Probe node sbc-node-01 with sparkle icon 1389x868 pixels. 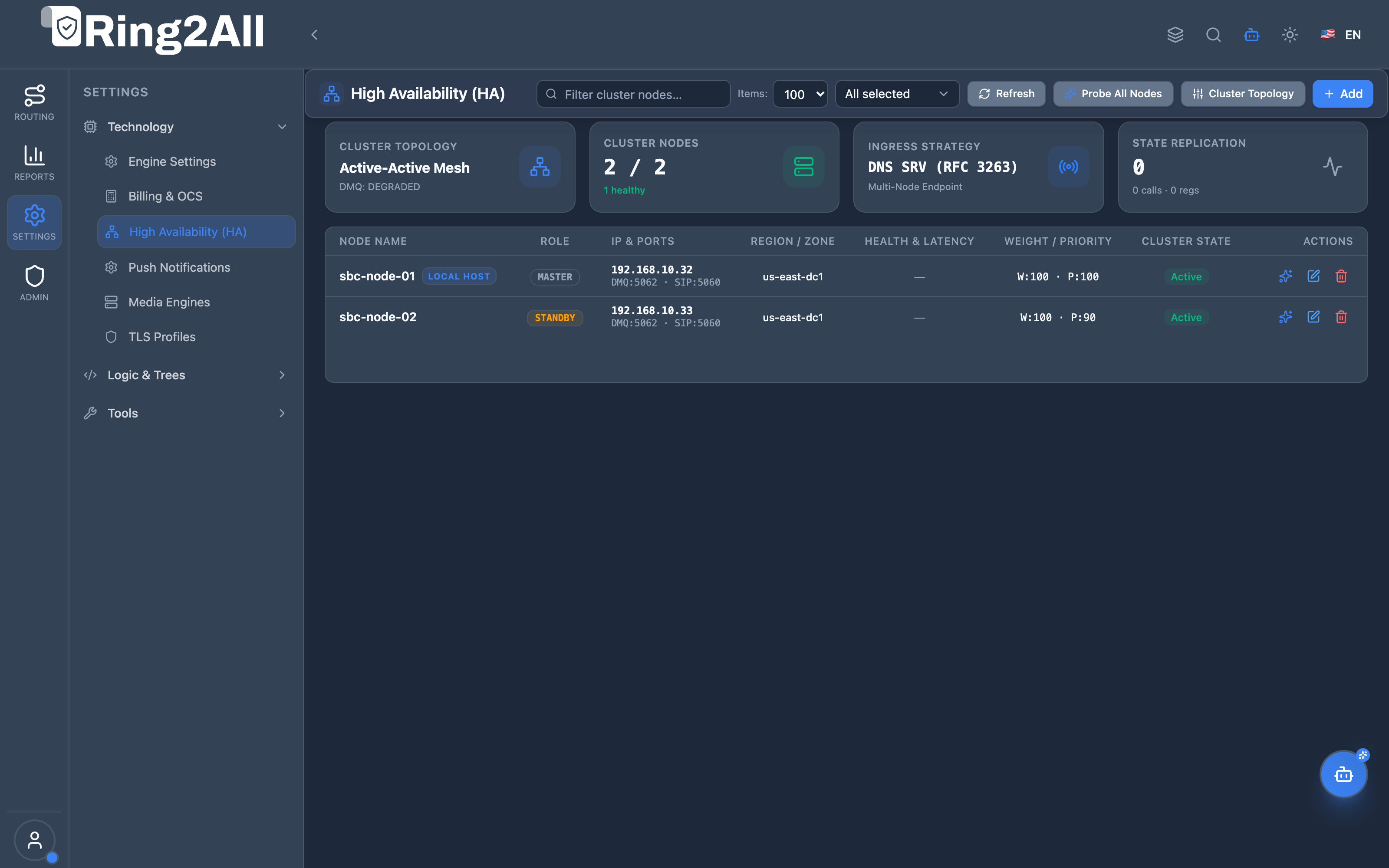tap(1286, 276)
